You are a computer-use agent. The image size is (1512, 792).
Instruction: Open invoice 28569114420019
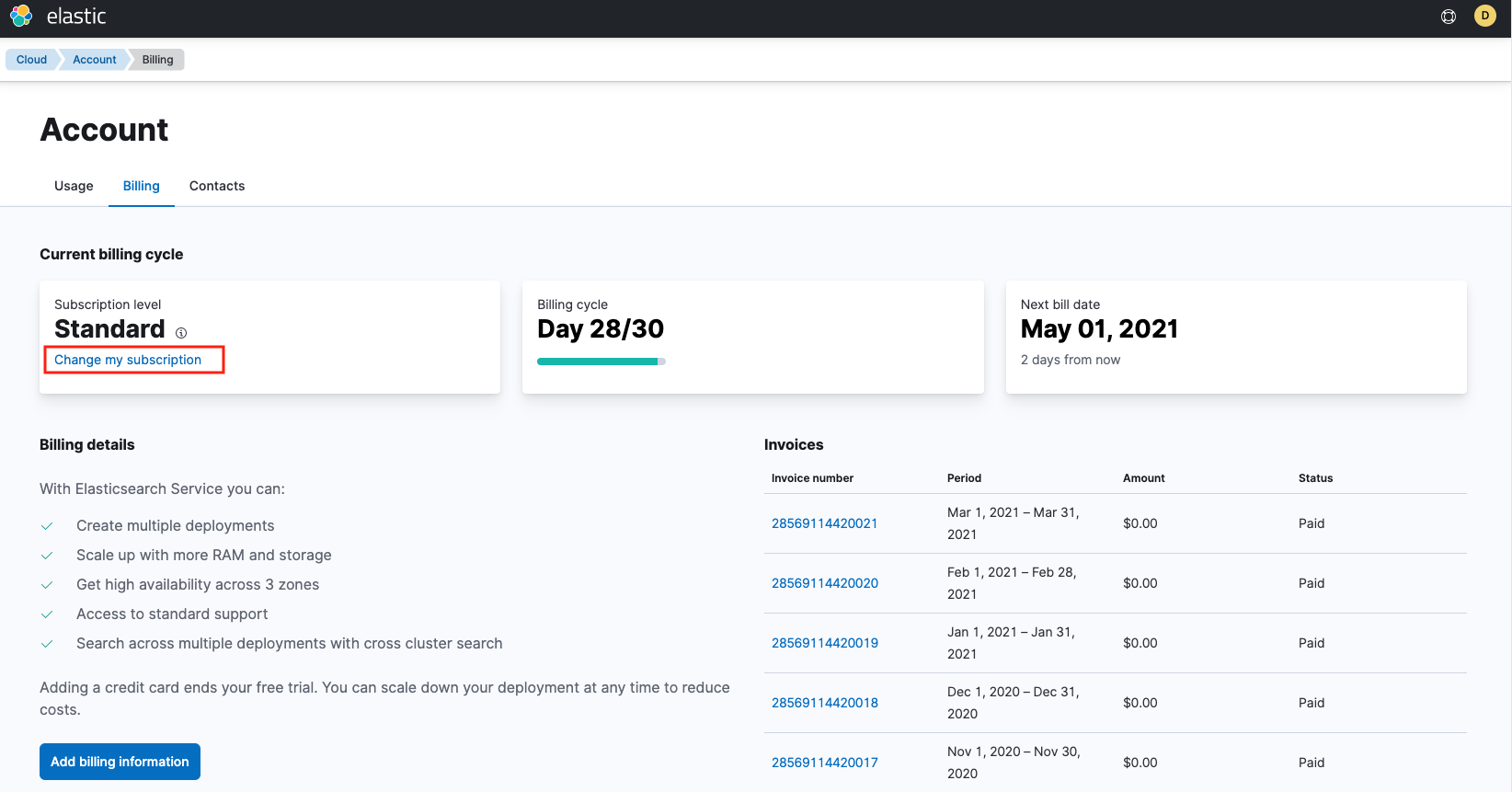coord(824,643)
